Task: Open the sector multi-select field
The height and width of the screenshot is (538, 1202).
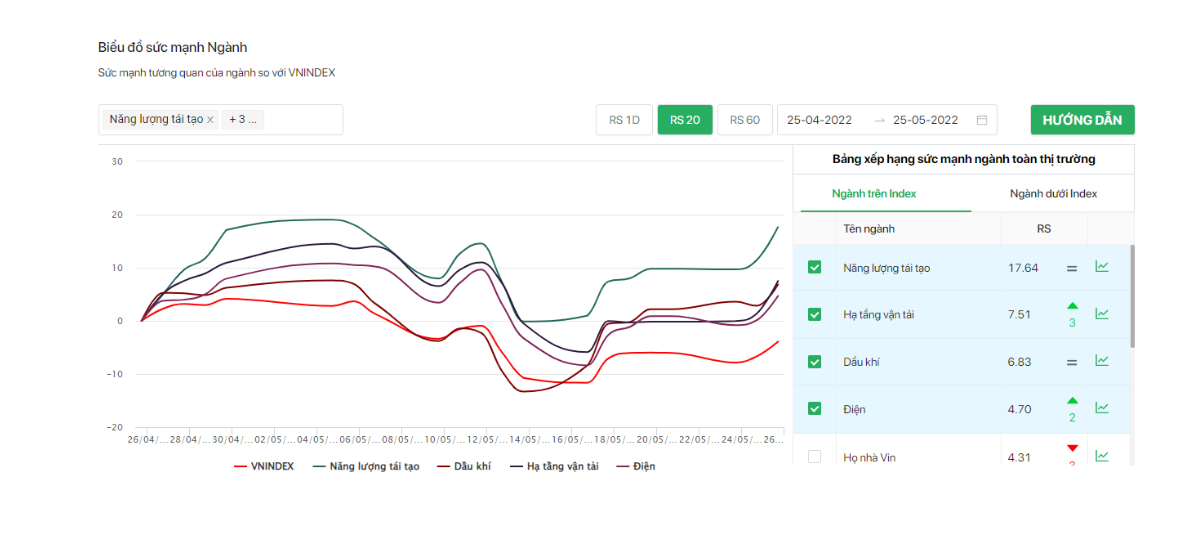Action: point(221,120)
